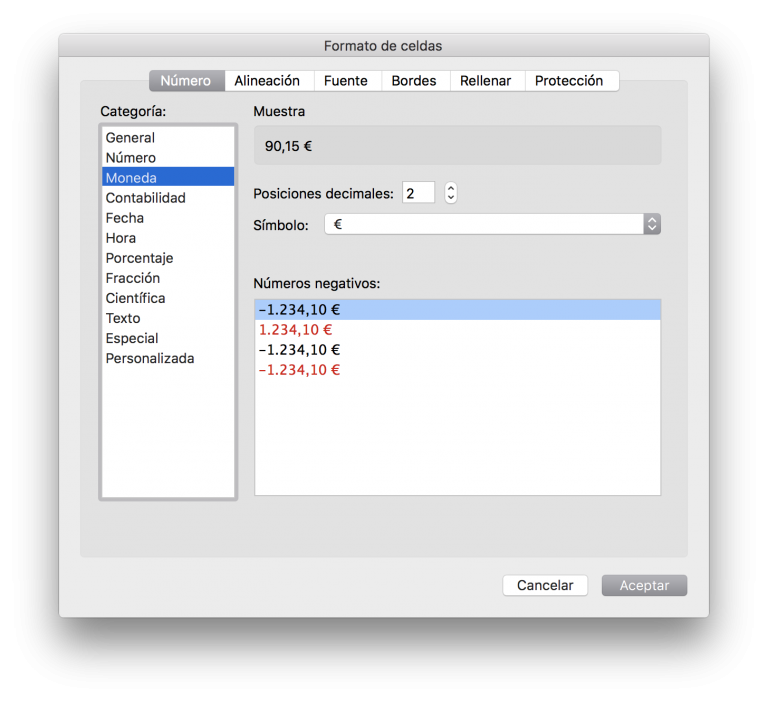Select General category
768x702 pixels.
[168, 138]
